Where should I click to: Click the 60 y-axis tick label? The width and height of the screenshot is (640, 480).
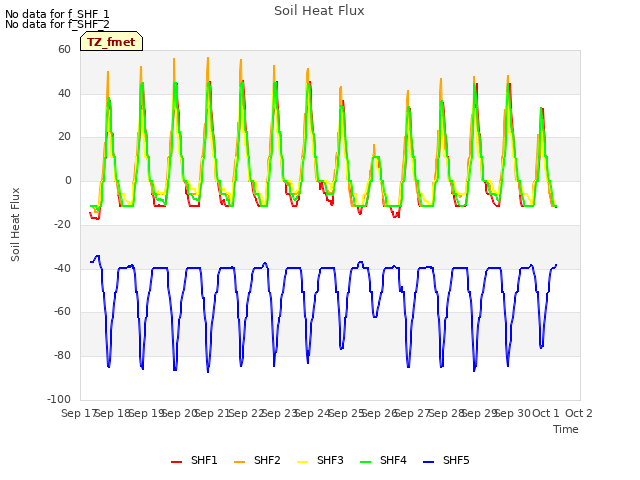[x=64, y=49]
